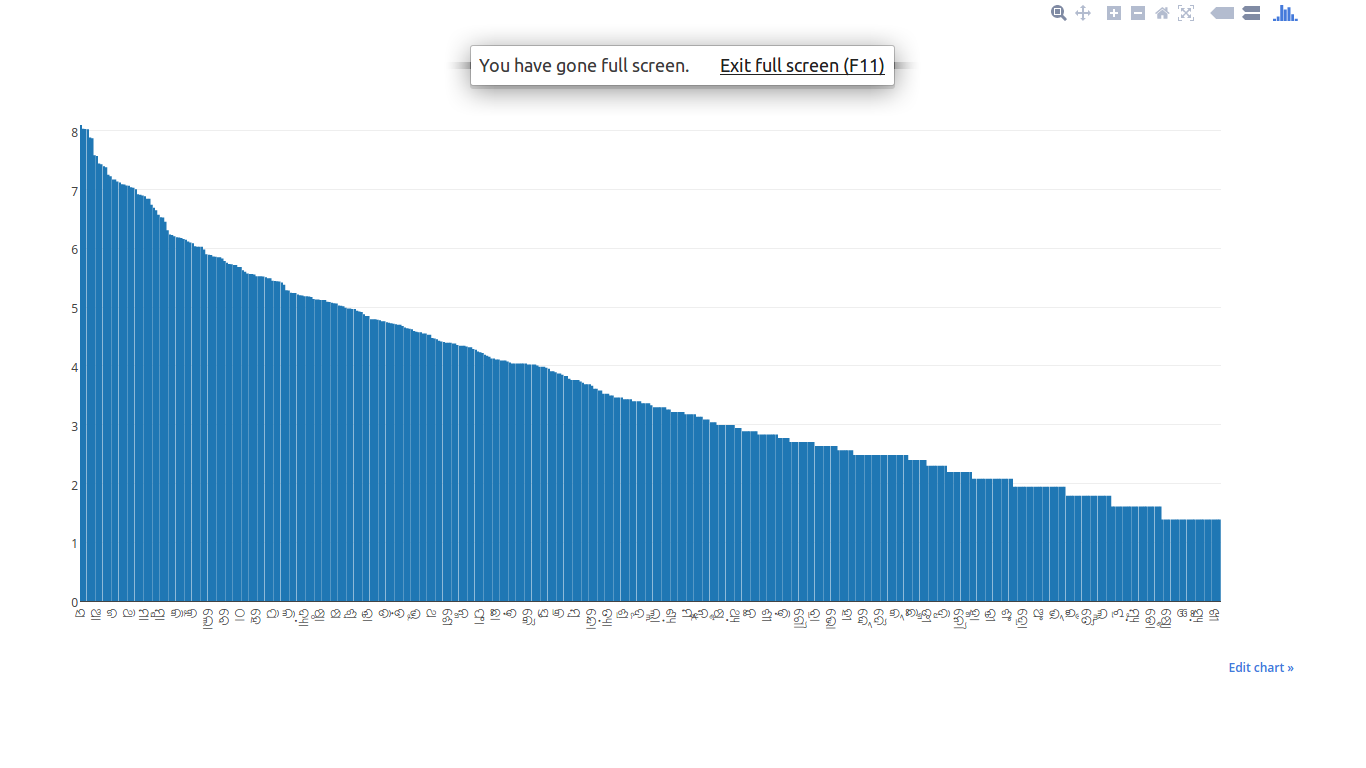Click y-axis tick label 4

pyautogui.click(x=74, y=367)
